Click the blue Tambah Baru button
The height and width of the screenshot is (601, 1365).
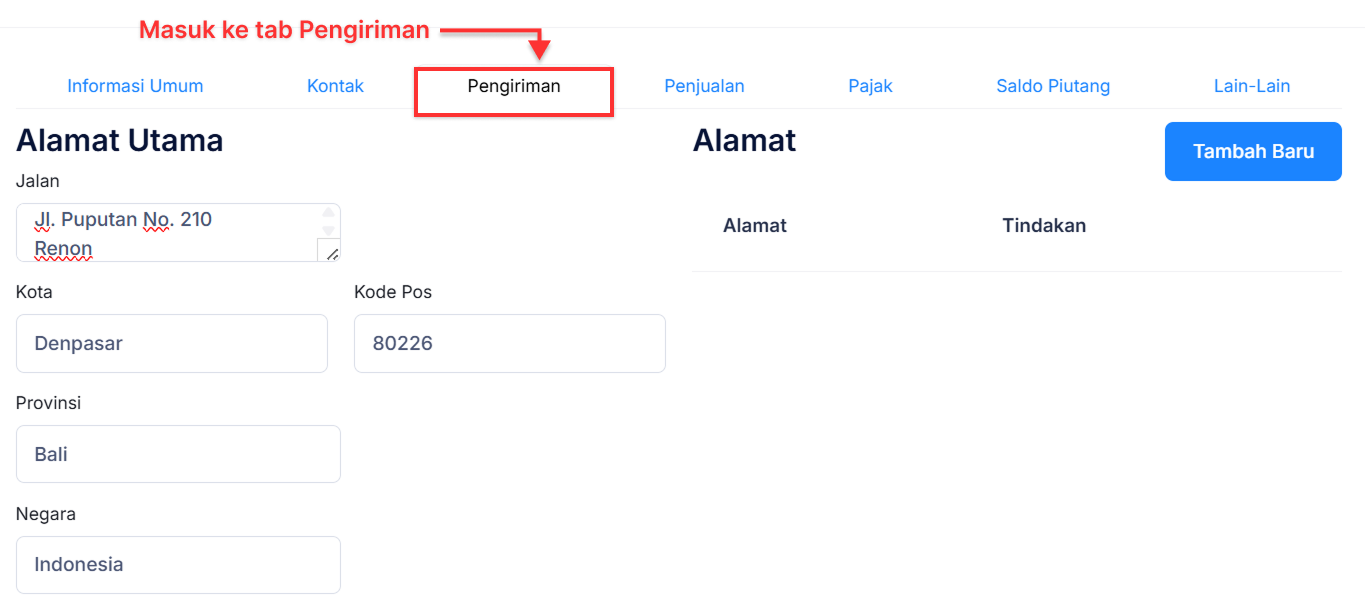coord(1252,151)
